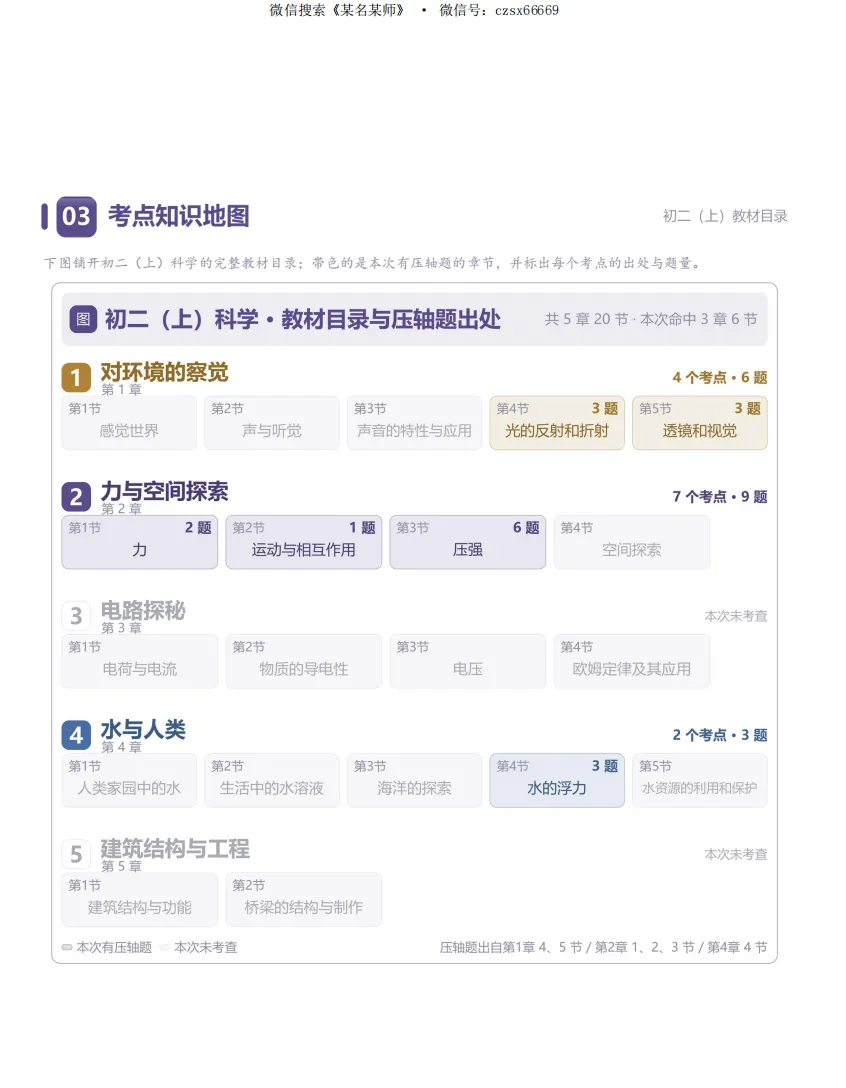Click the footer note starting "压轴题出自第1章"
Screen dimensions: 846x1088
point(603,947)
